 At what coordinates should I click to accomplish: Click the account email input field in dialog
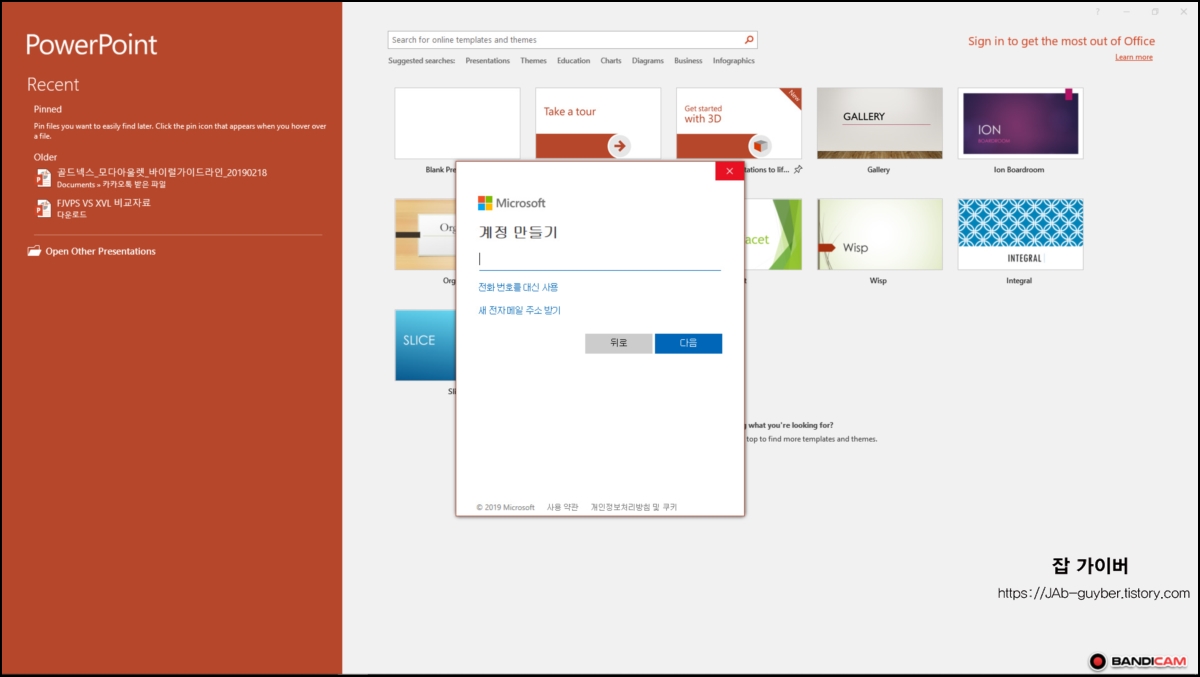(x=600, y=259)
